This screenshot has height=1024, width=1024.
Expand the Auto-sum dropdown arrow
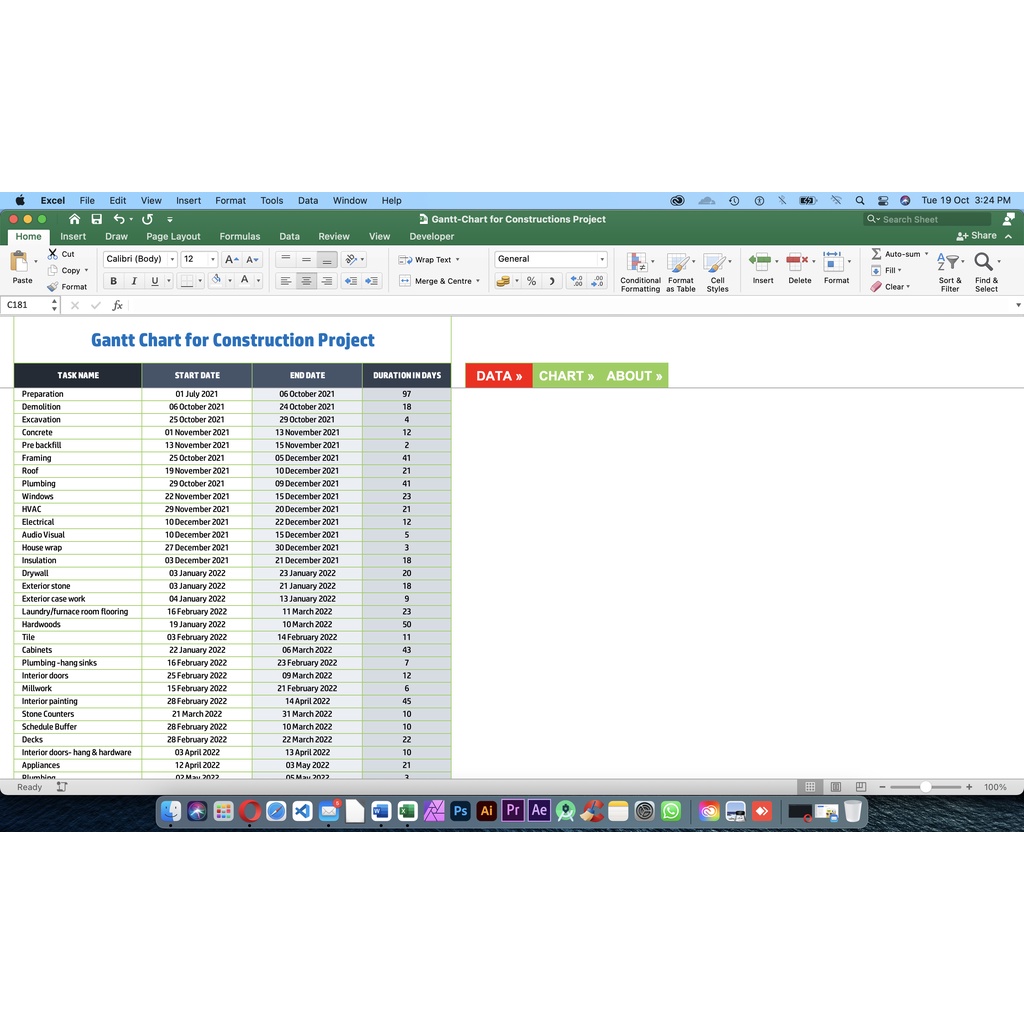coord(926,253)
